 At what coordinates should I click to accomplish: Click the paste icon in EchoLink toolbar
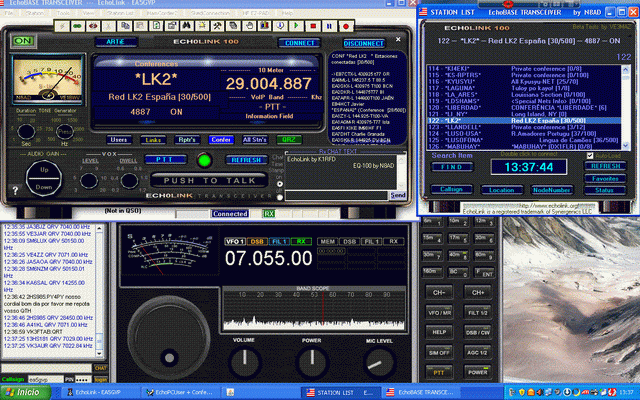140,27
